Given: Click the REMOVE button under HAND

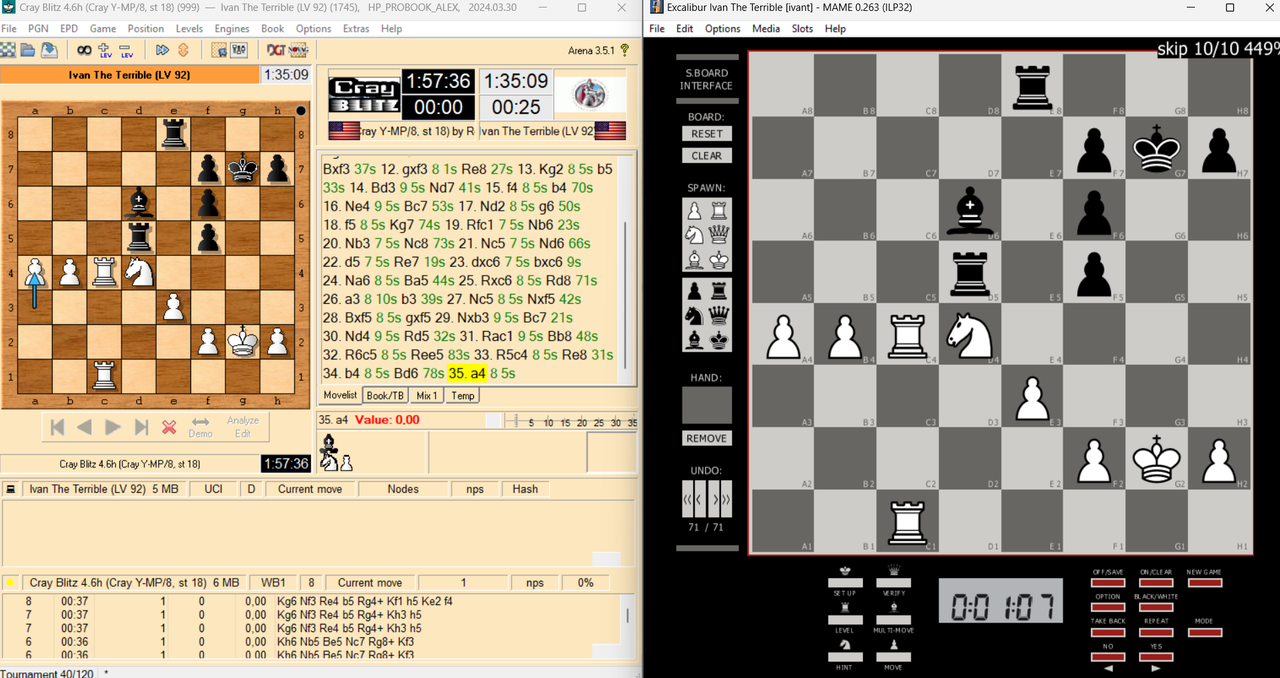Looking at the screenshot, I should [x=707, y=438].
